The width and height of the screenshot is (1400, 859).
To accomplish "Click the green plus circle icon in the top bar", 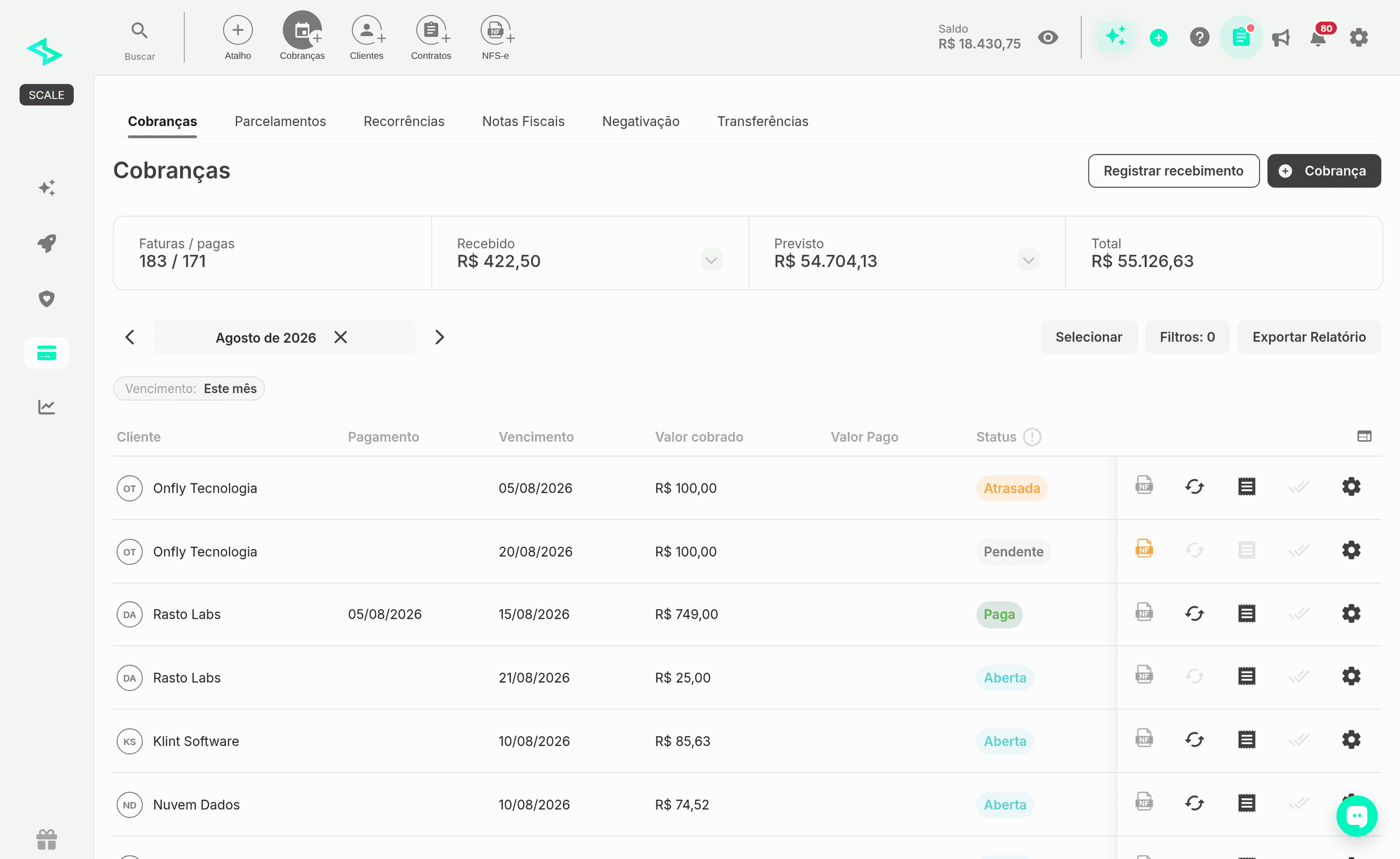I will [1158, 37].
